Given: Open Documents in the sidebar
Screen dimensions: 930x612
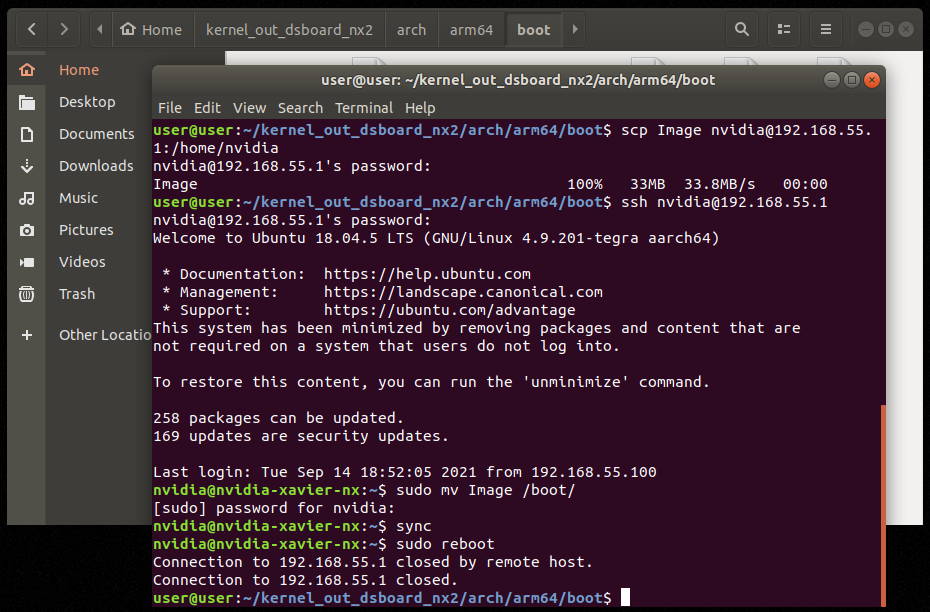Looking at the screenshot, I should tap(97, 134).
